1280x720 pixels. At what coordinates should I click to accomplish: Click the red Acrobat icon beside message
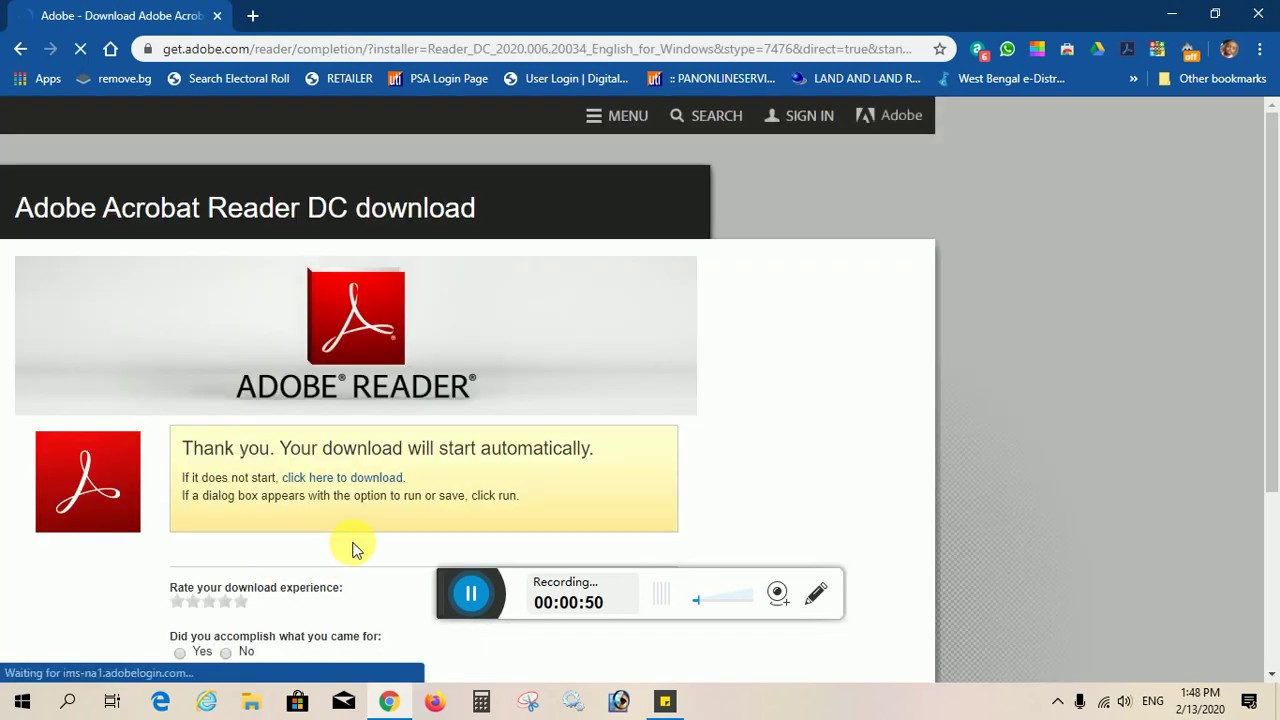point(88,482)
